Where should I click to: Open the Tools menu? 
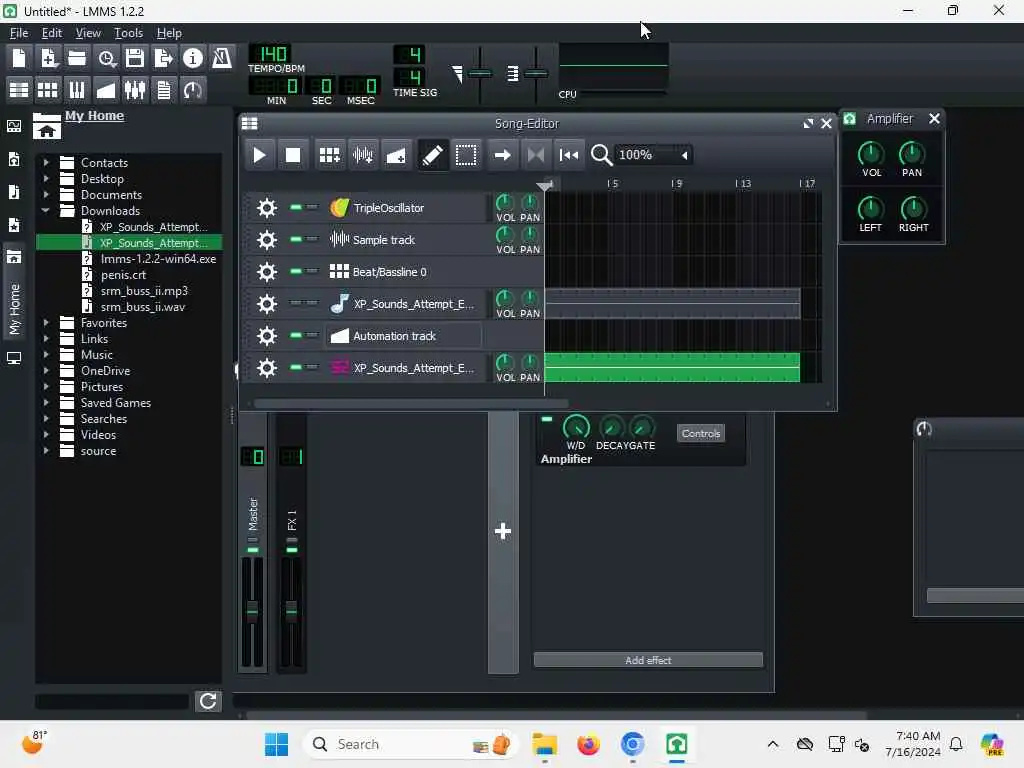(129, 33)
